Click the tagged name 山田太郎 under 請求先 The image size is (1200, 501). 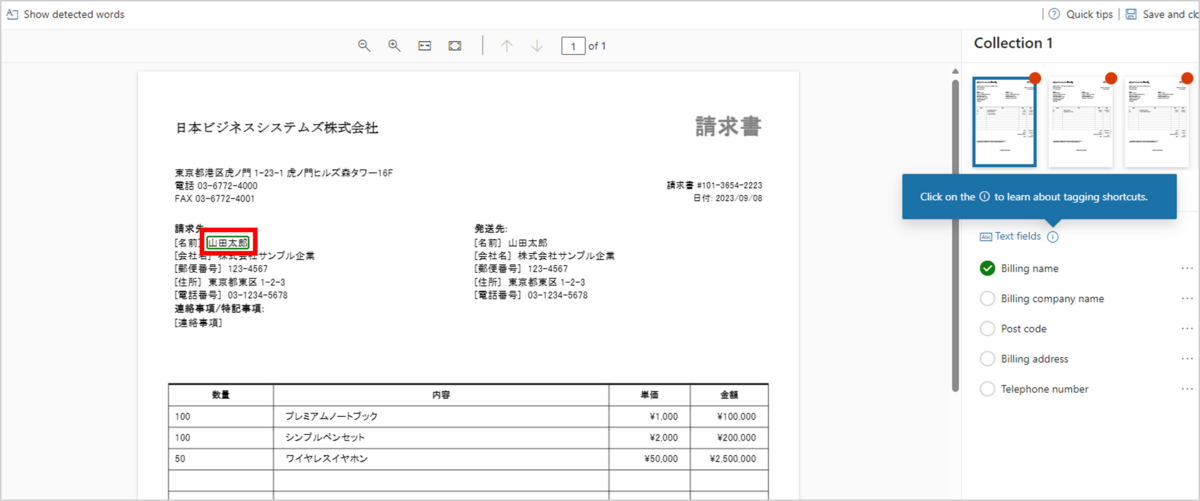tap(228, 243)
